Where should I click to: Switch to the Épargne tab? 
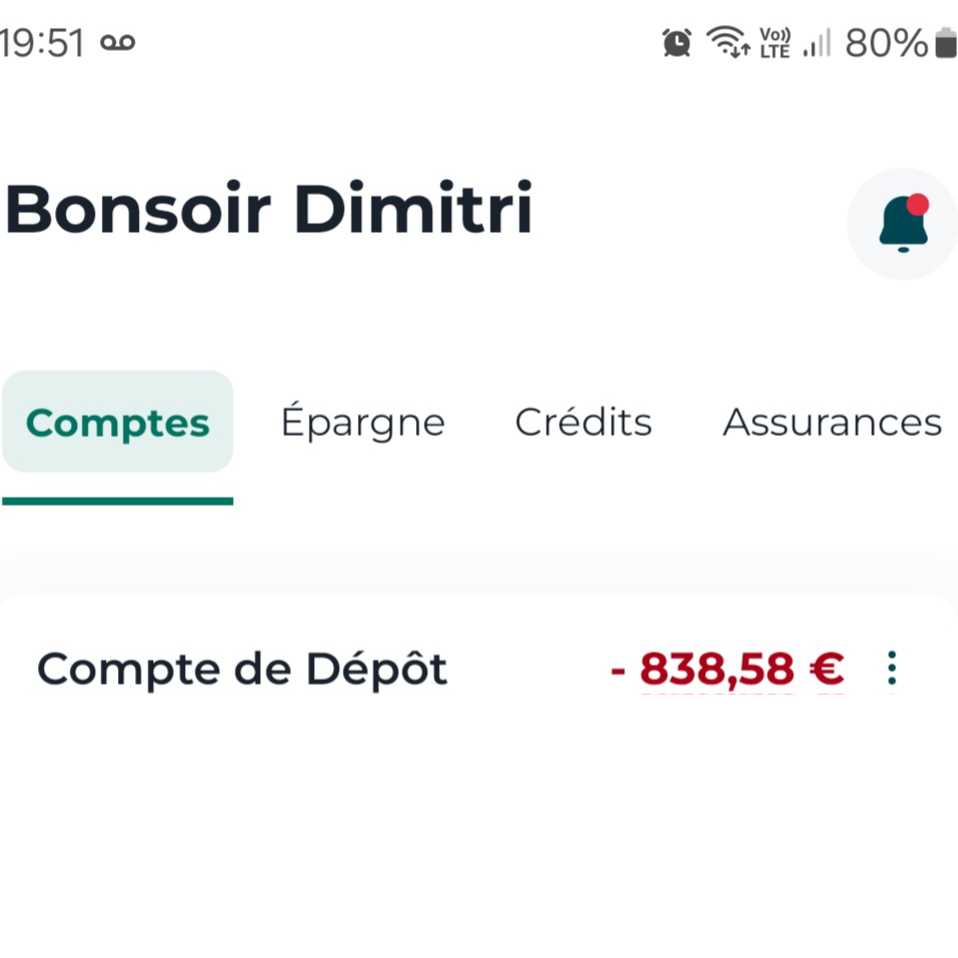(x=363, y=421)
